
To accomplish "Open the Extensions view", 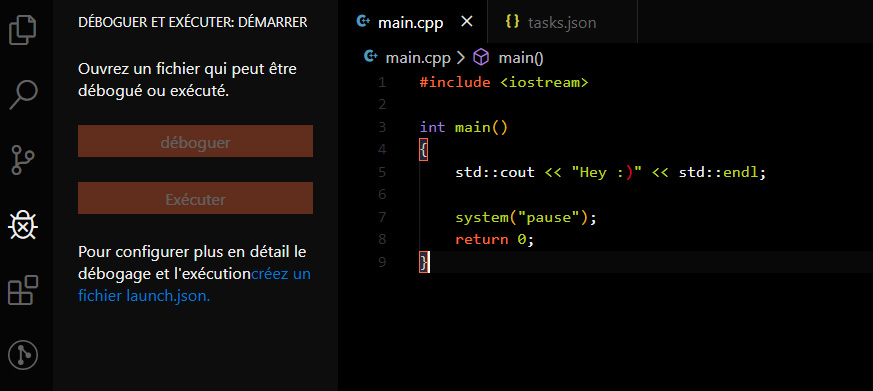I will click(23, 290).
